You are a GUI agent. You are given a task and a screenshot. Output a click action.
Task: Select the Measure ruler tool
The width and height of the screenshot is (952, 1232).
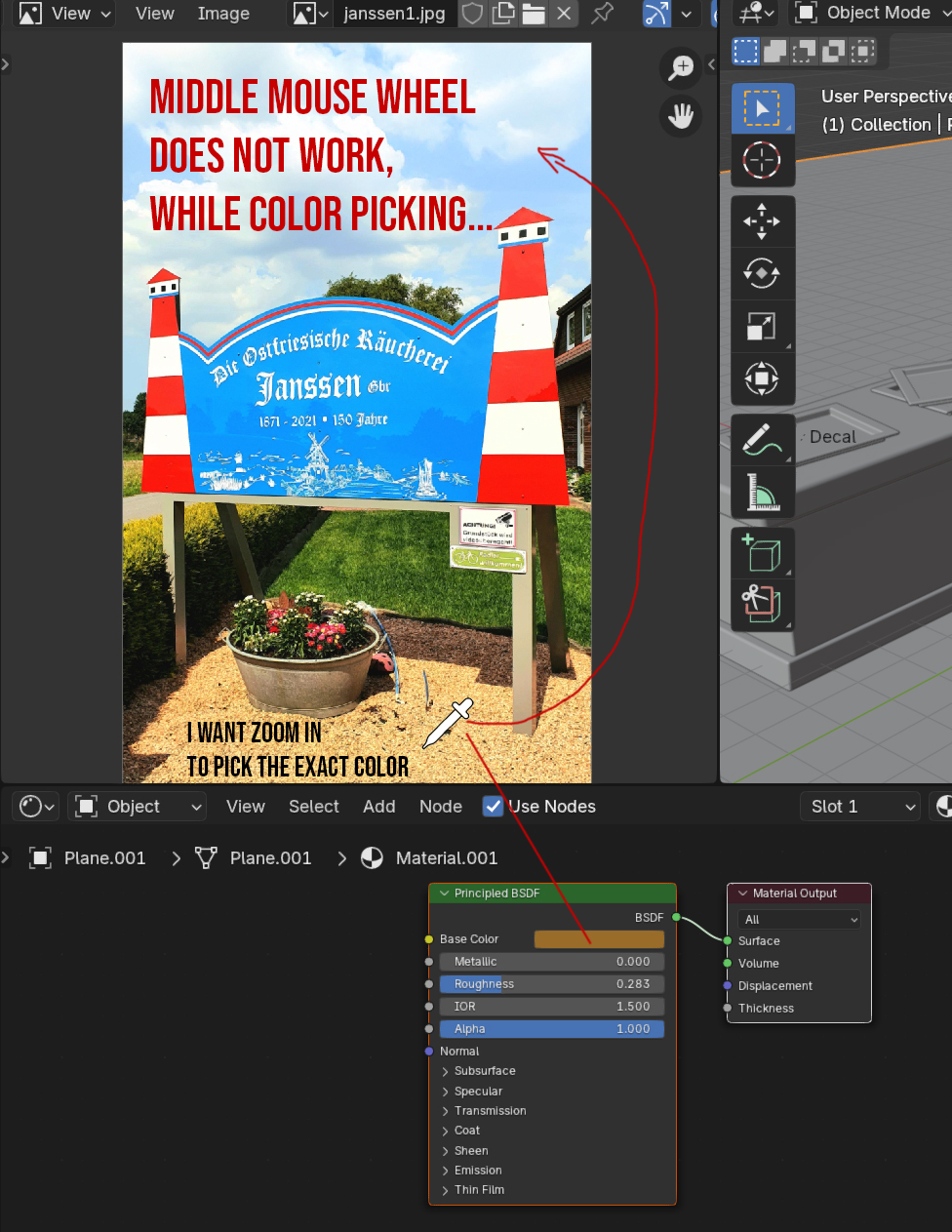click(763, 492)
